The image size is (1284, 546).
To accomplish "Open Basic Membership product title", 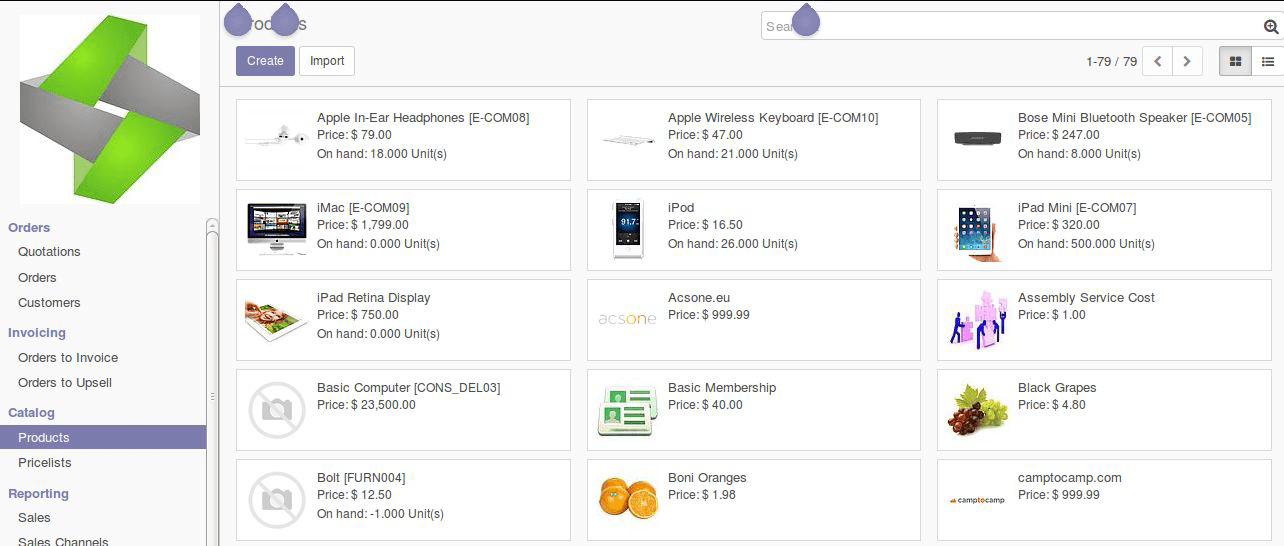I will coord(722,388).
